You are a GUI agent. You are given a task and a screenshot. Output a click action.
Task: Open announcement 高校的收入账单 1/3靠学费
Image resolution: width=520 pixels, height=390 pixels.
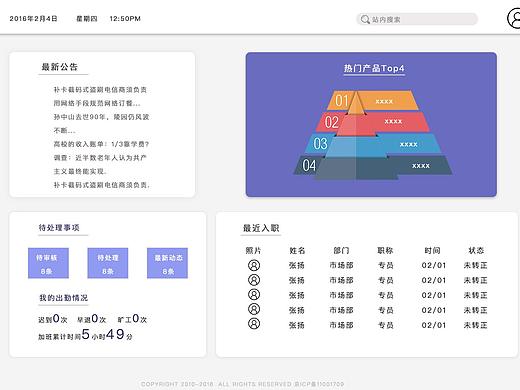point(101,144)
